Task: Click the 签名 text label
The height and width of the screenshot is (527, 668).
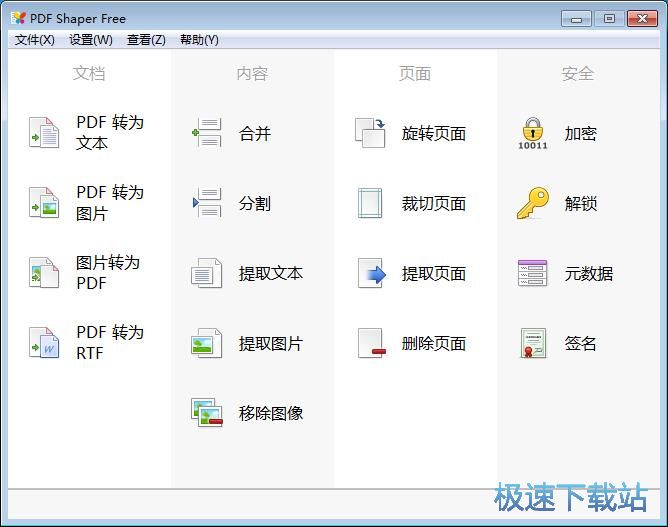Action: click(581, 343)
